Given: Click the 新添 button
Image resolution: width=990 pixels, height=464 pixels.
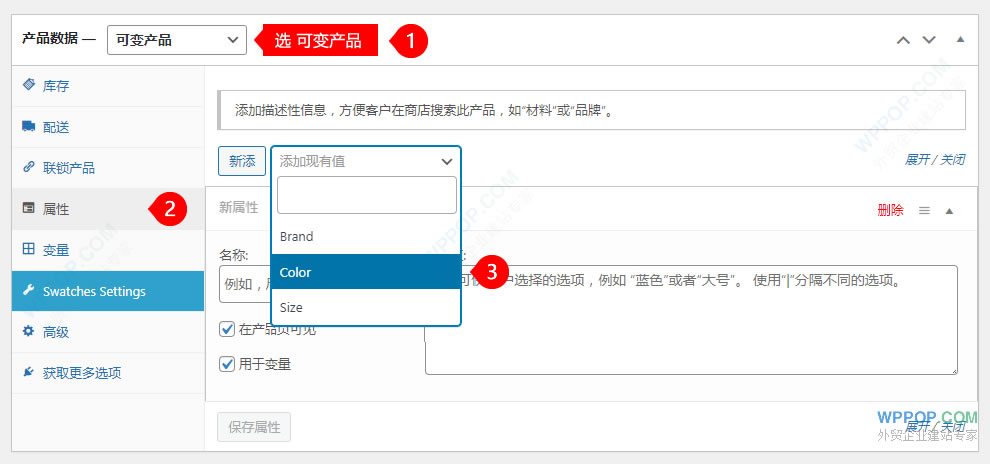Looking at the screenshot, I should pyautogui.click(x=242, y=161).
